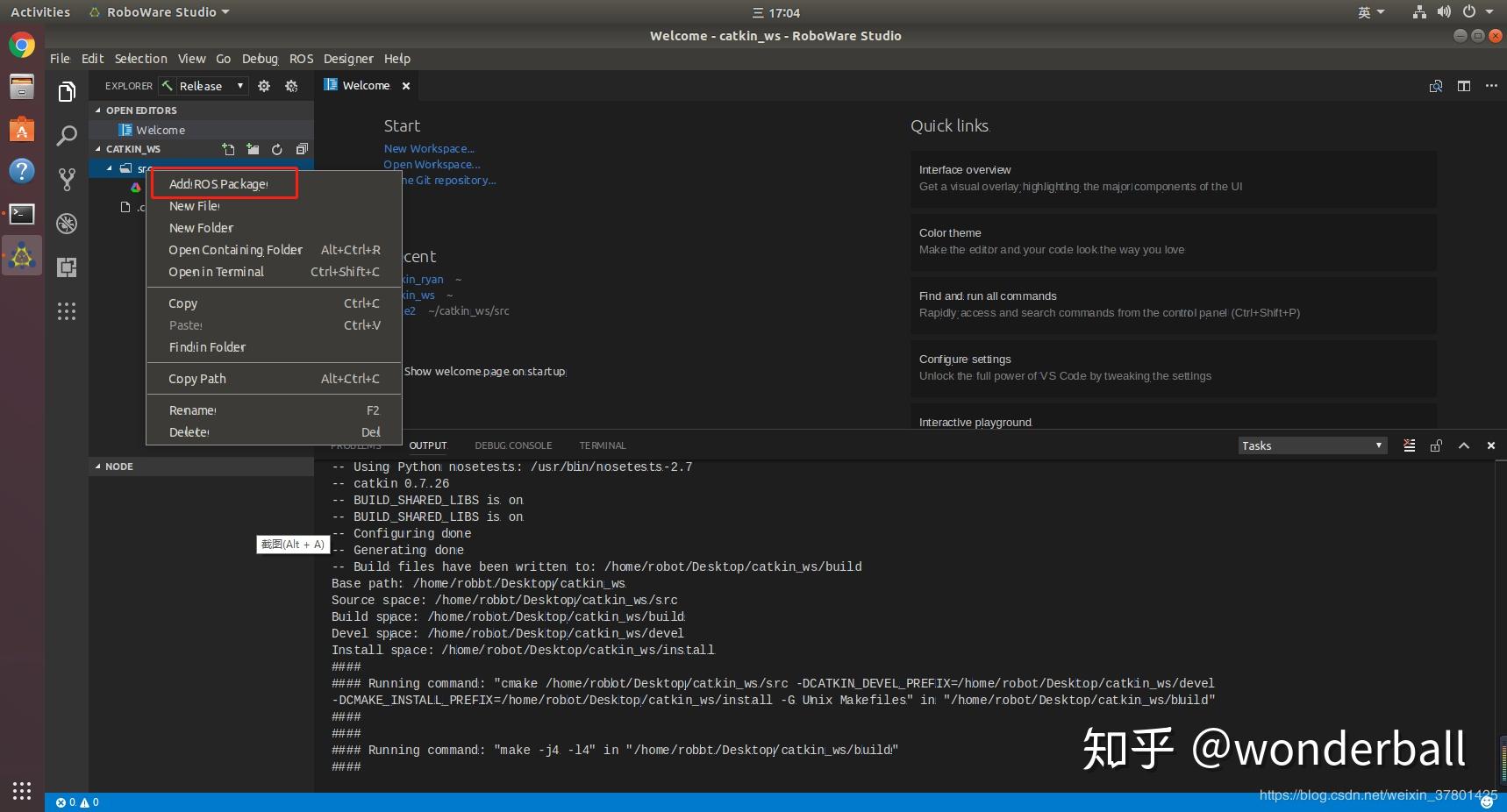Launch Google Chrome from the dock
Viewport: 1507px width, 812px height.
(x=22, y=45)
